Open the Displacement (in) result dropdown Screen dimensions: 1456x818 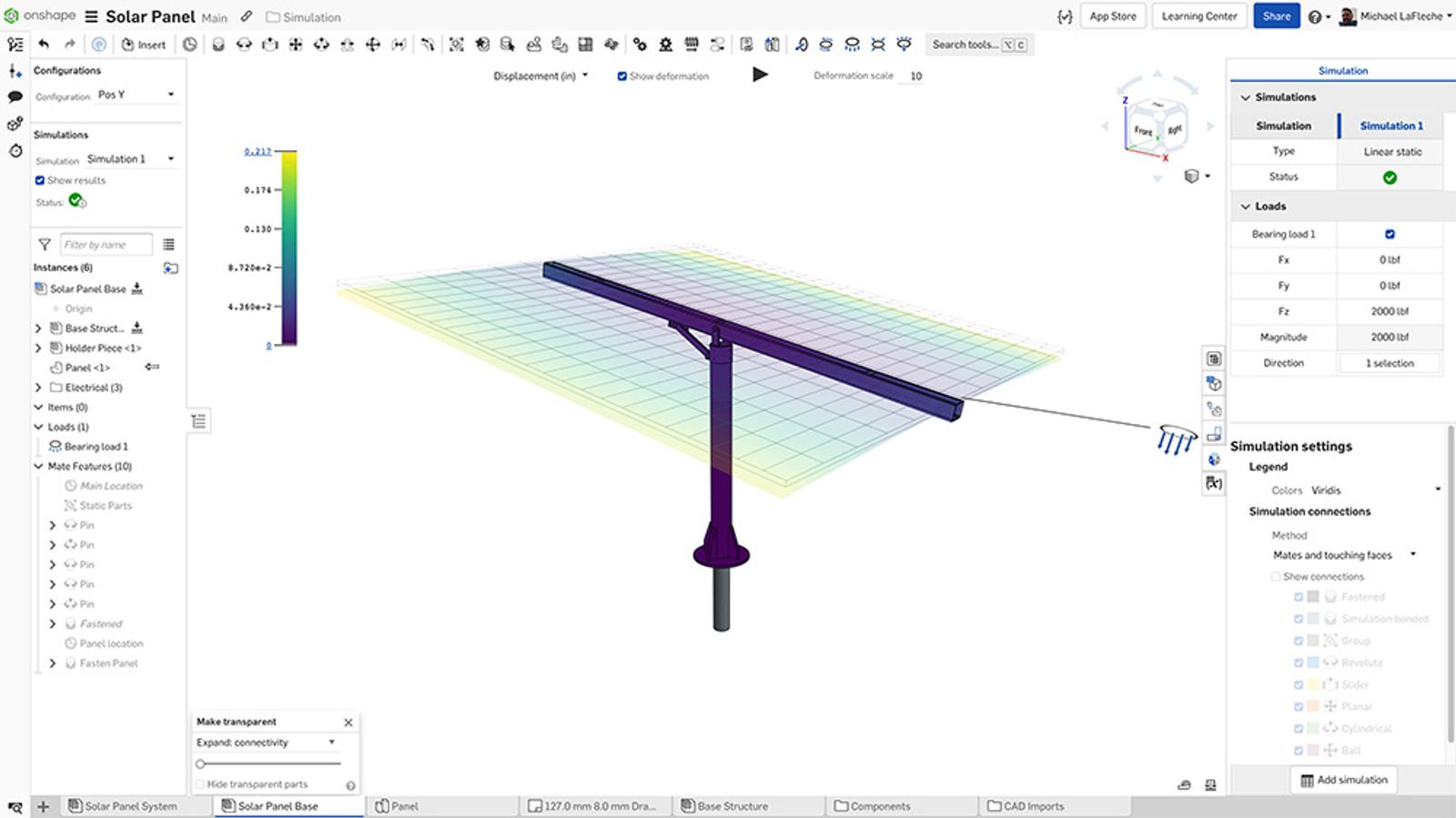541,76
